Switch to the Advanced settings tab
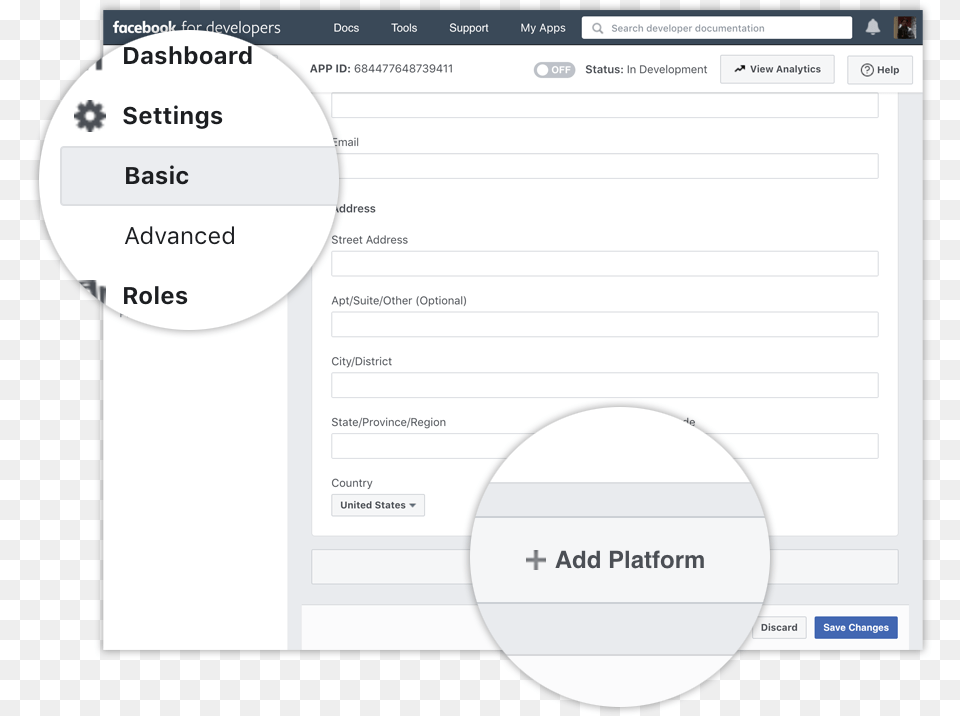The height and width of the screenshot is (716, 960). tap(180, 236)
